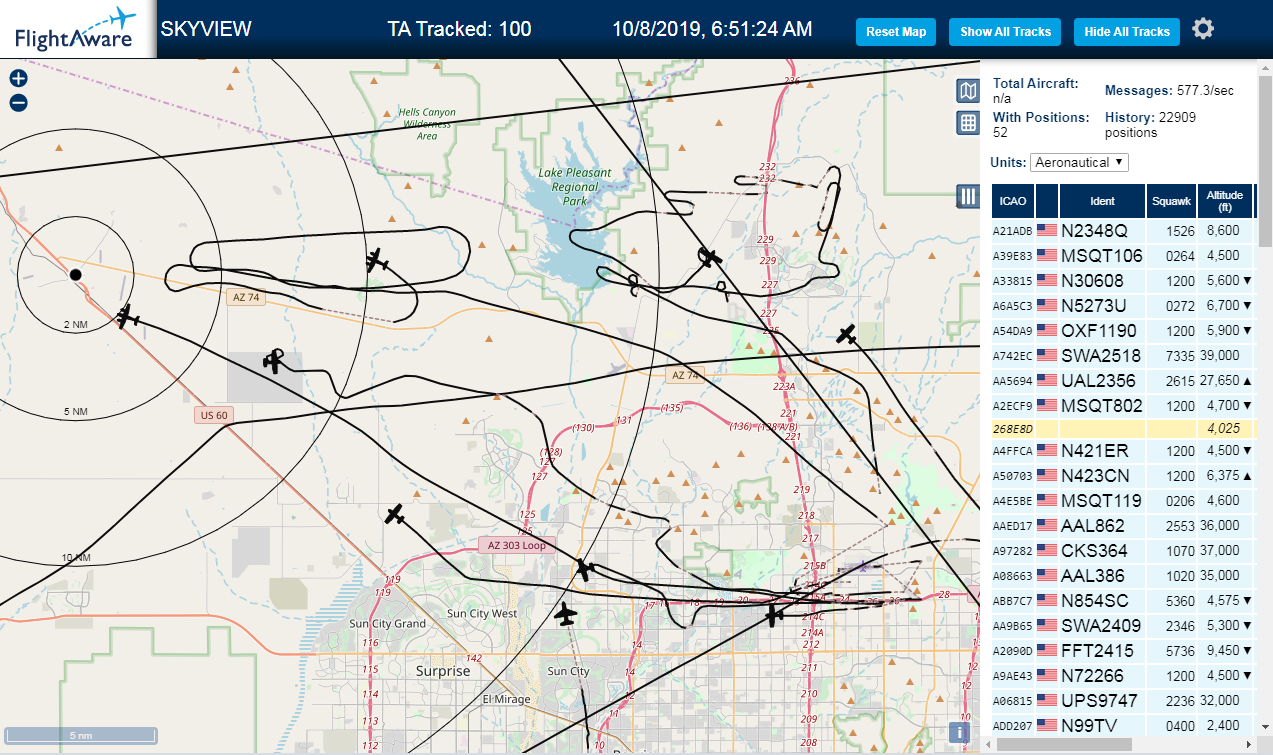Click the A742EC ICAO code
The width and height of the screenshot is (1273, 755).
[x=1012, y=355]
